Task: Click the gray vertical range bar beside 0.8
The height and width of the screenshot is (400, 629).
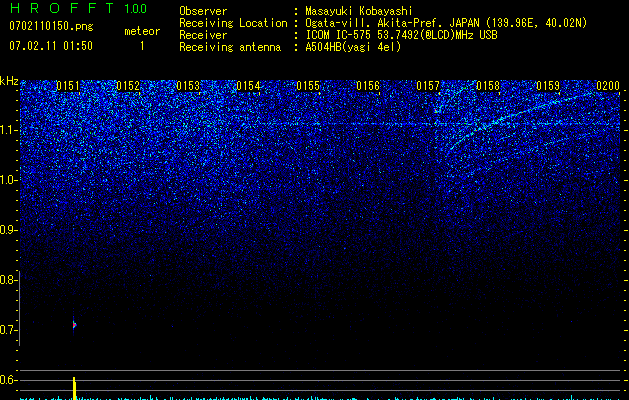Action: point(19,308)
